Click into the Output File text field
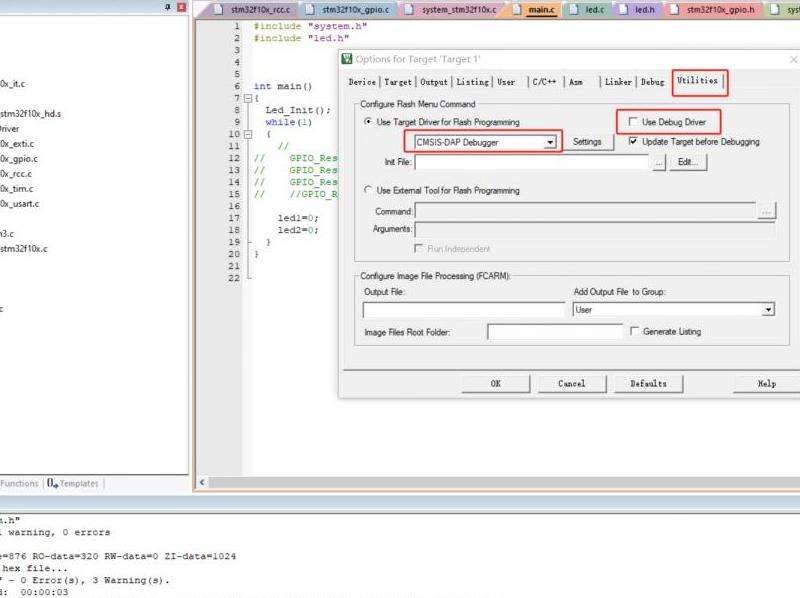The image size is (800, 598). (464, 310)
